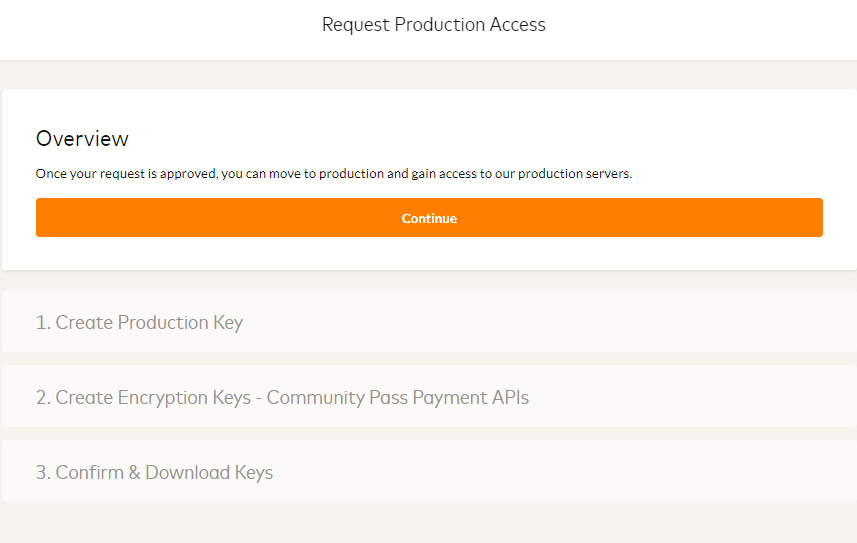Click the word "Access" in the page title
Screen dimensions: 857x543
tap(516, 25)
